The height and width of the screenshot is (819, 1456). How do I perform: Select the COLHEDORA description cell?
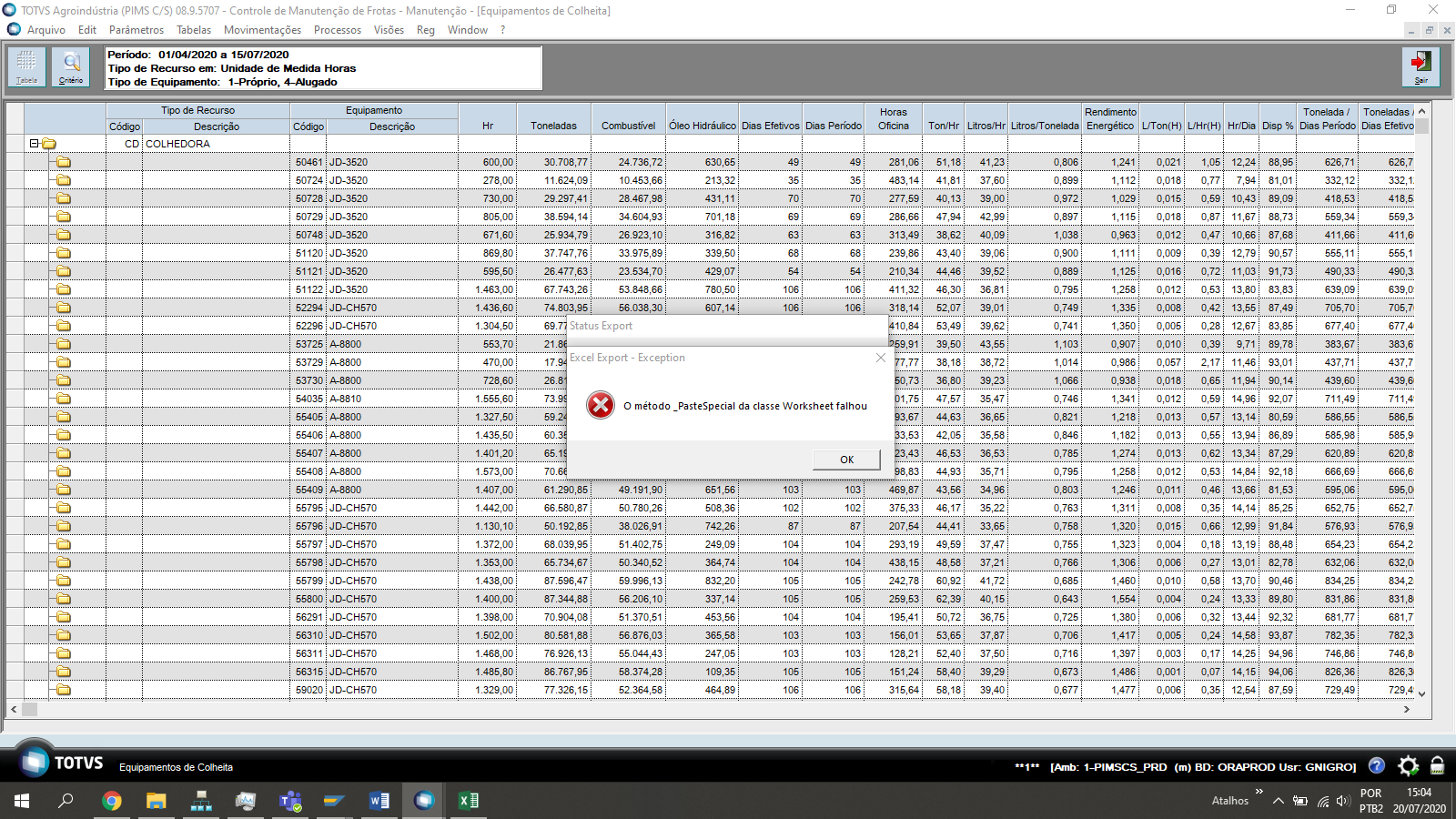tap(216, 144)
